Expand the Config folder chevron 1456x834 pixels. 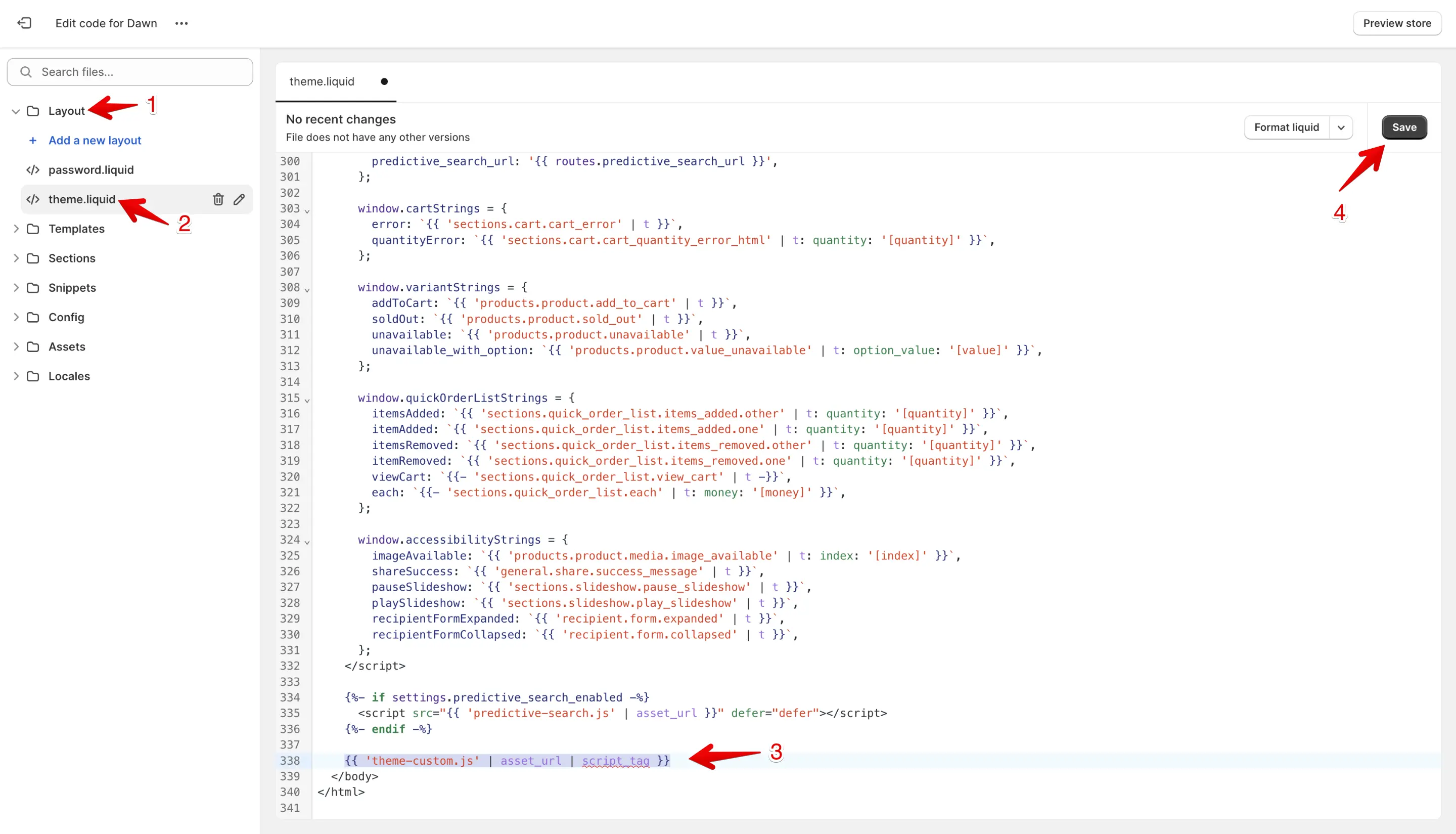[x=16, y=317]
